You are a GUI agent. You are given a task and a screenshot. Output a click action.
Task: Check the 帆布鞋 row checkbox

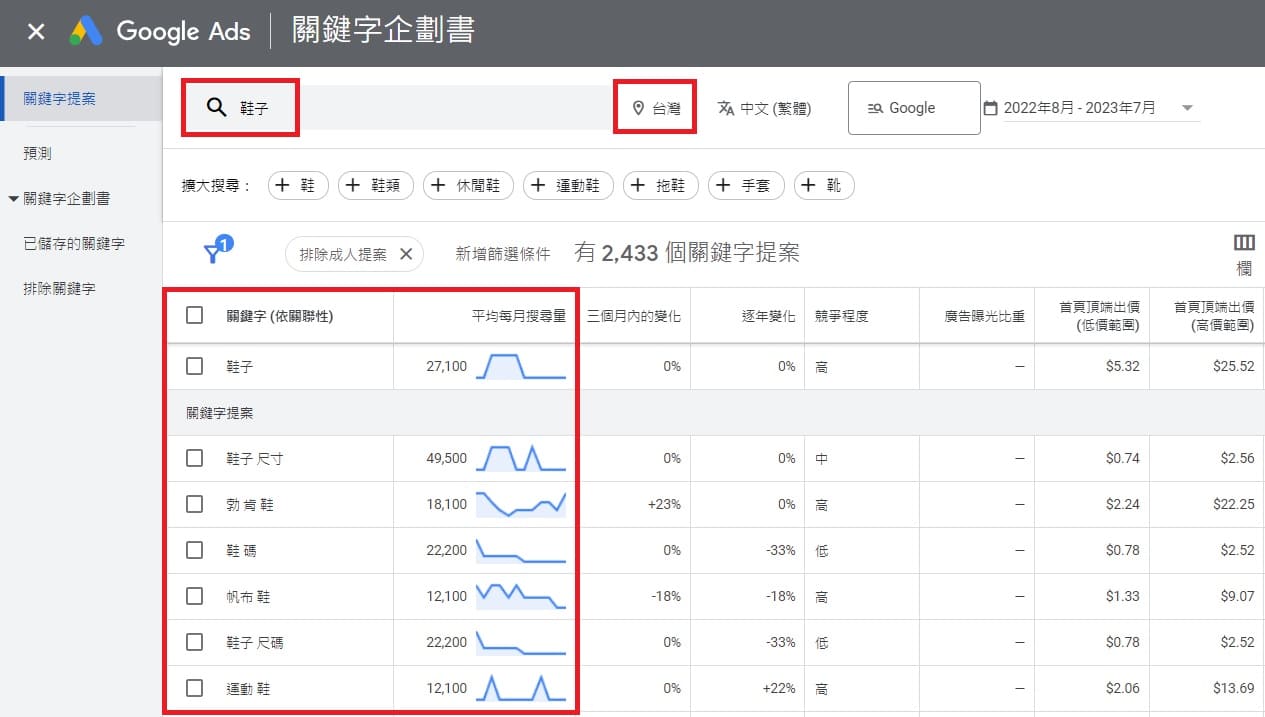pos(195,596)
